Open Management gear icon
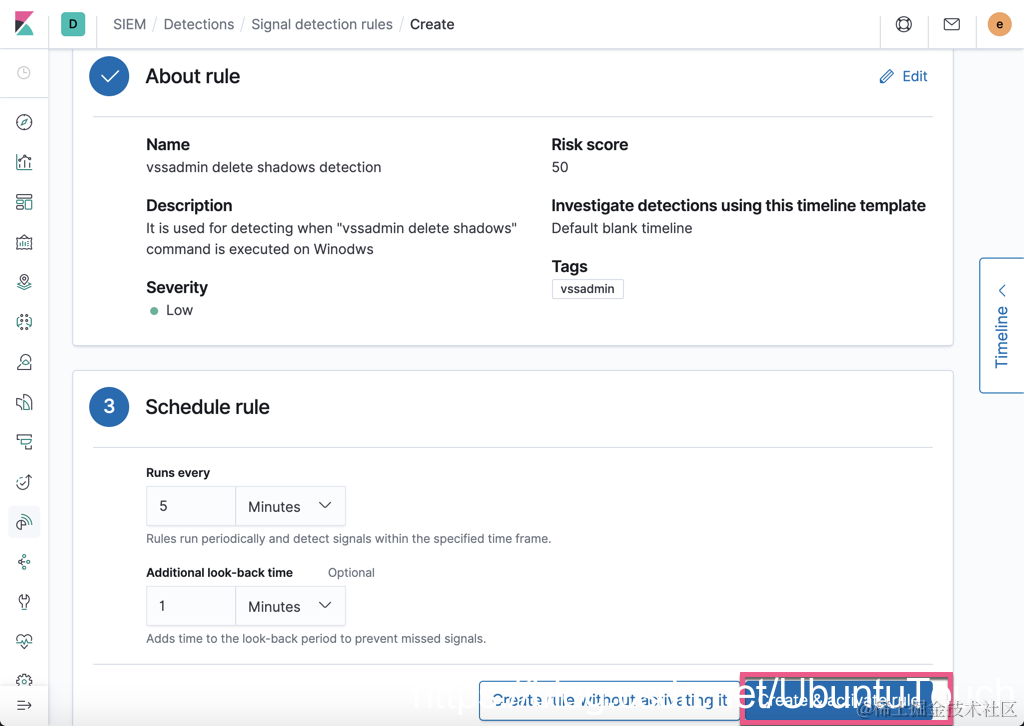 coord(24,681)
